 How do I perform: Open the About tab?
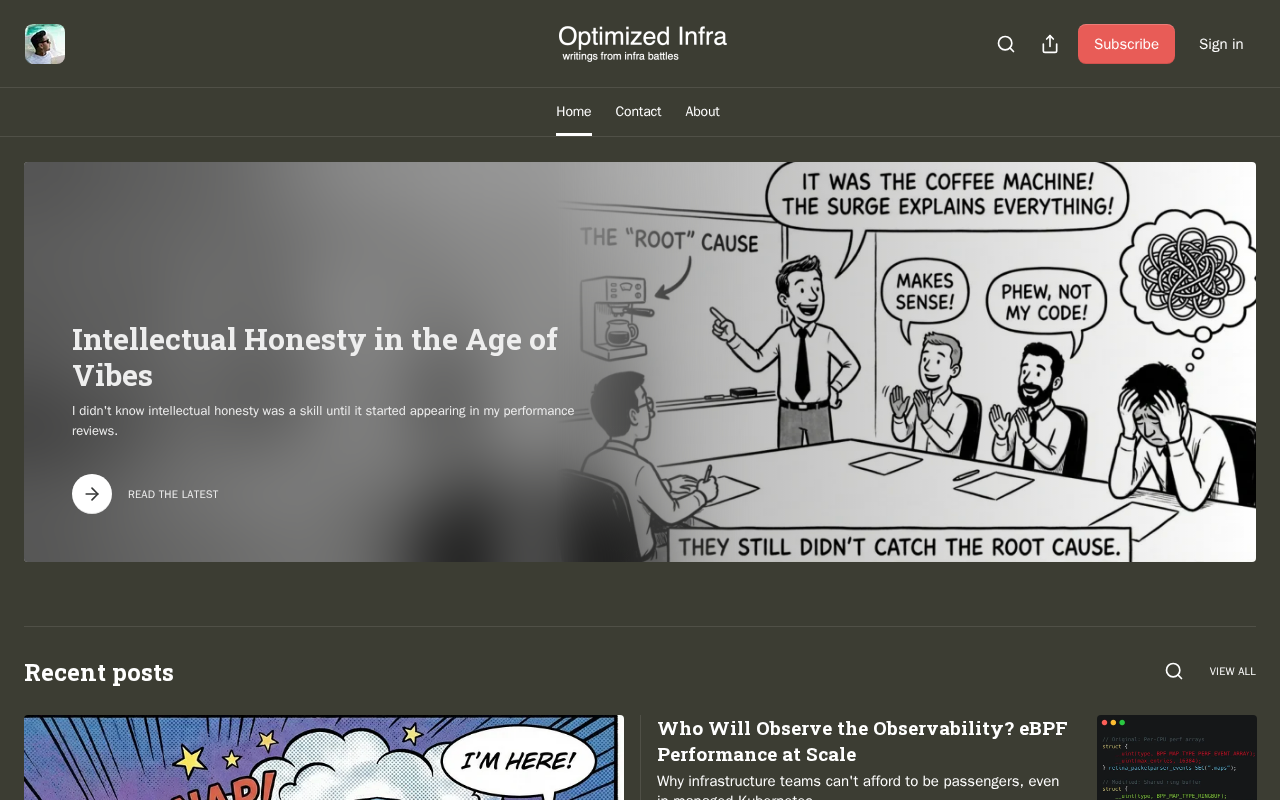point(702,112)
